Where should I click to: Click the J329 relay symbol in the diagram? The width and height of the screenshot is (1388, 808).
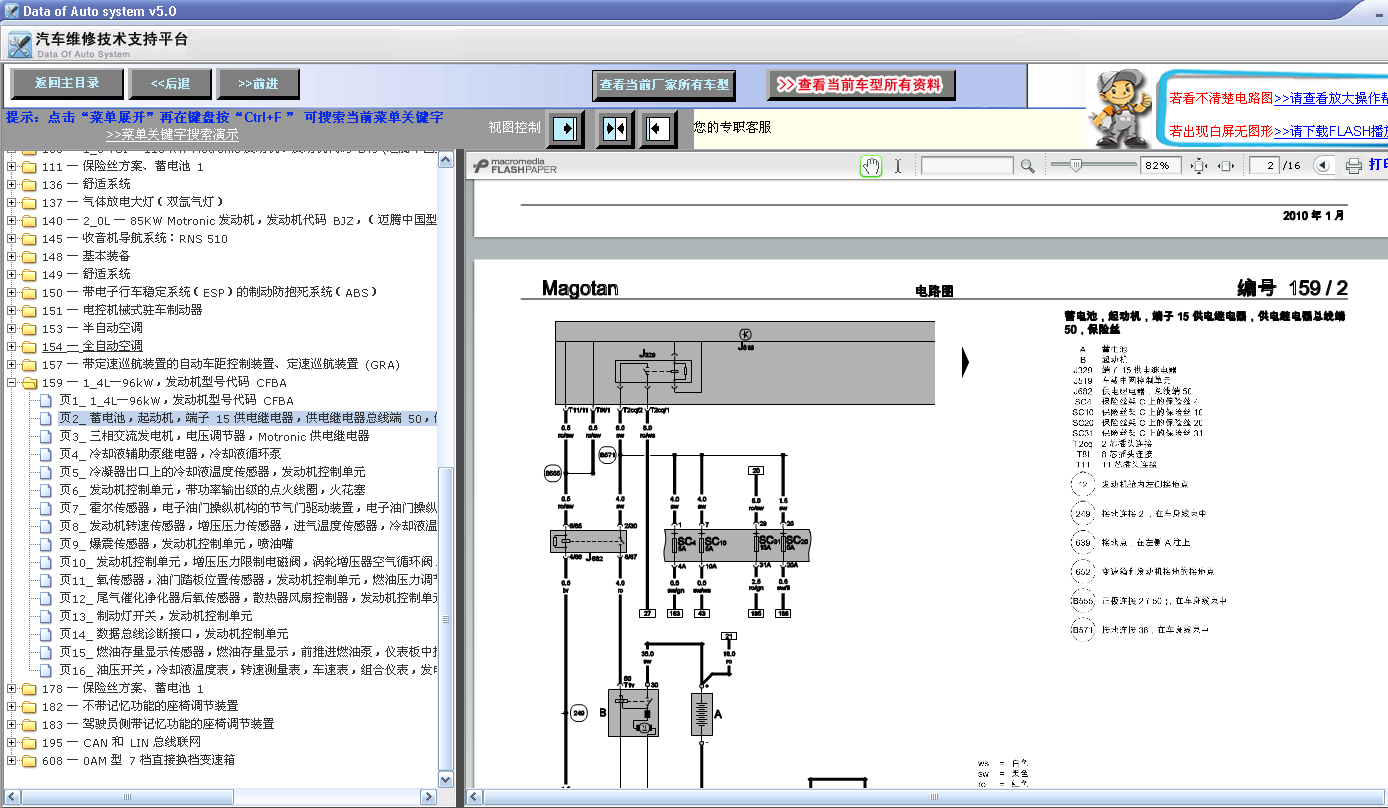point(652,372)
